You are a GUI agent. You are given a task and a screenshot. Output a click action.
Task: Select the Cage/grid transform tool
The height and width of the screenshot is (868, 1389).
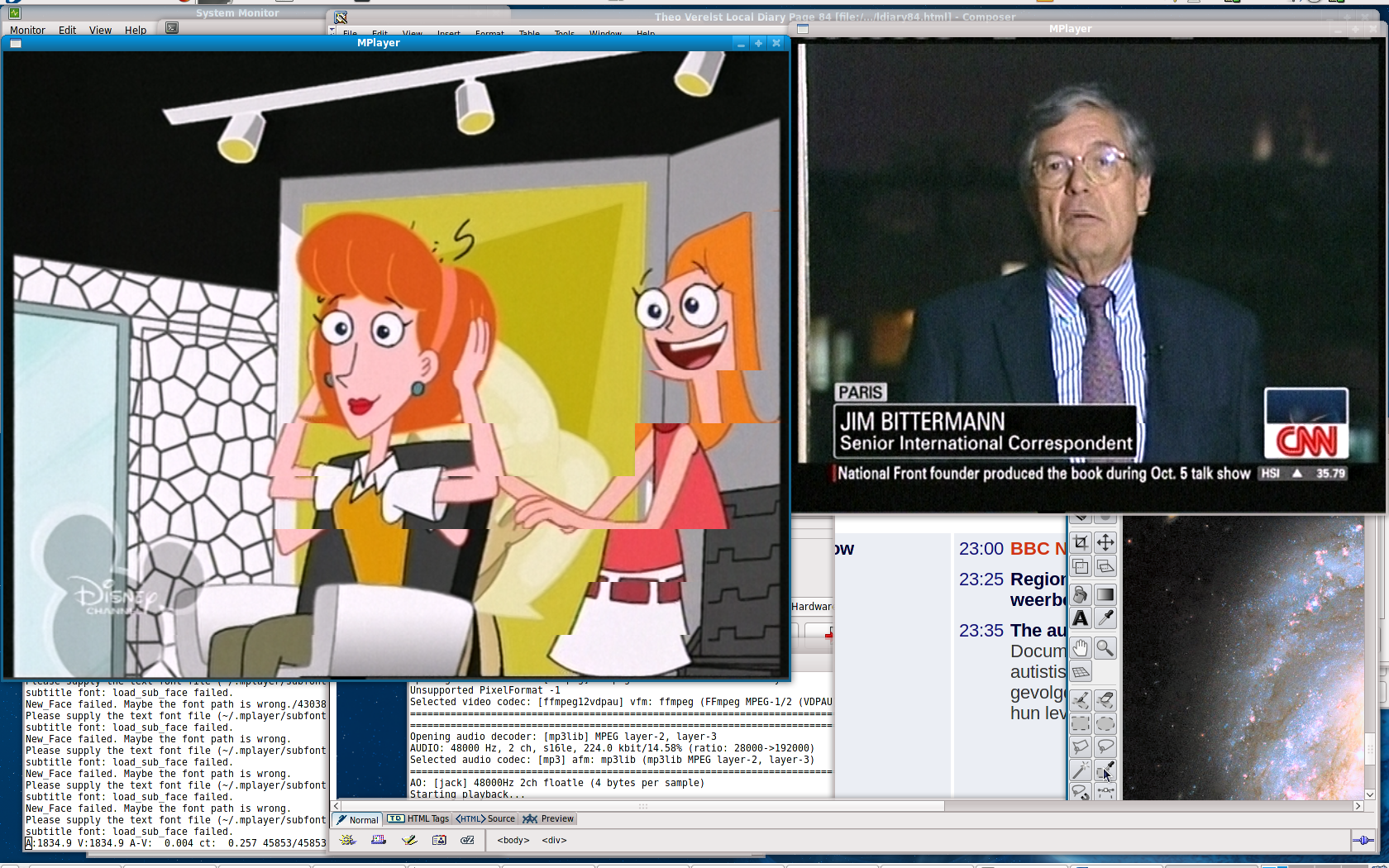[x=1081, y=672]
